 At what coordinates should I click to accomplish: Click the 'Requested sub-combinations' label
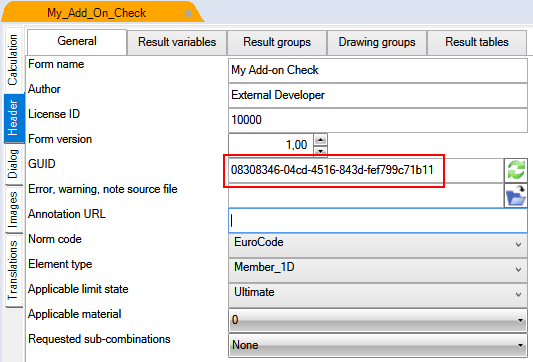pos(99,339)
